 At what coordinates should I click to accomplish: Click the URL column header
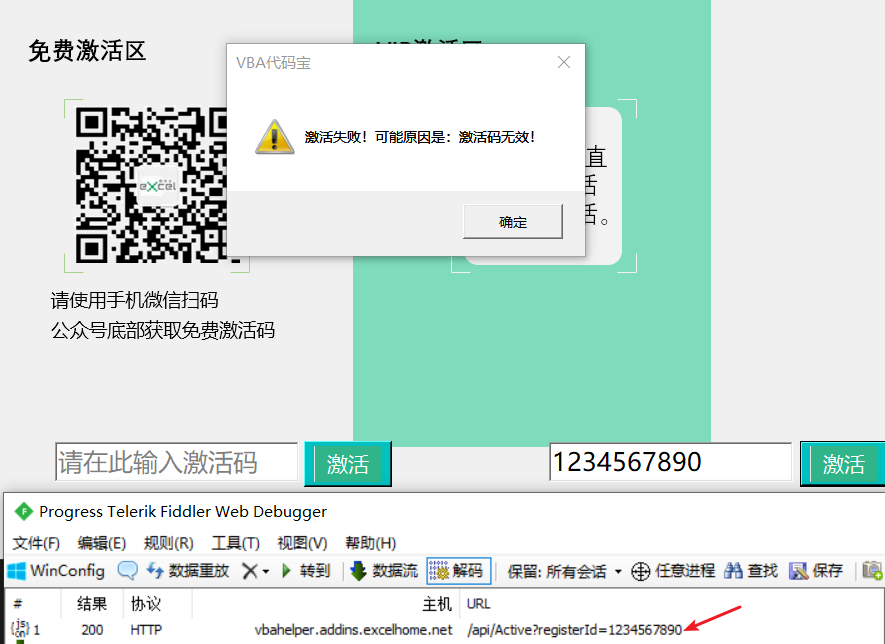479,604
